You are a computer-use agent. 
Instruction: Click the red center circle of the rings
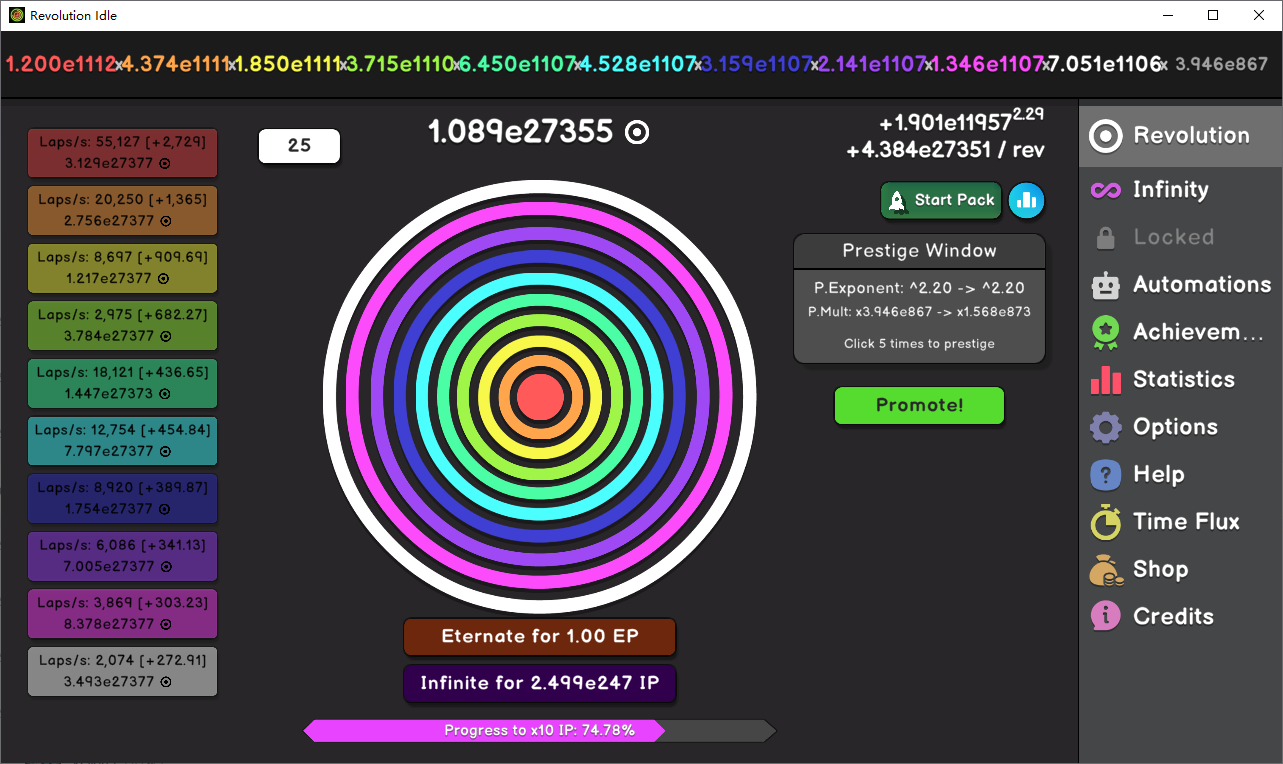tap(540, 396)
